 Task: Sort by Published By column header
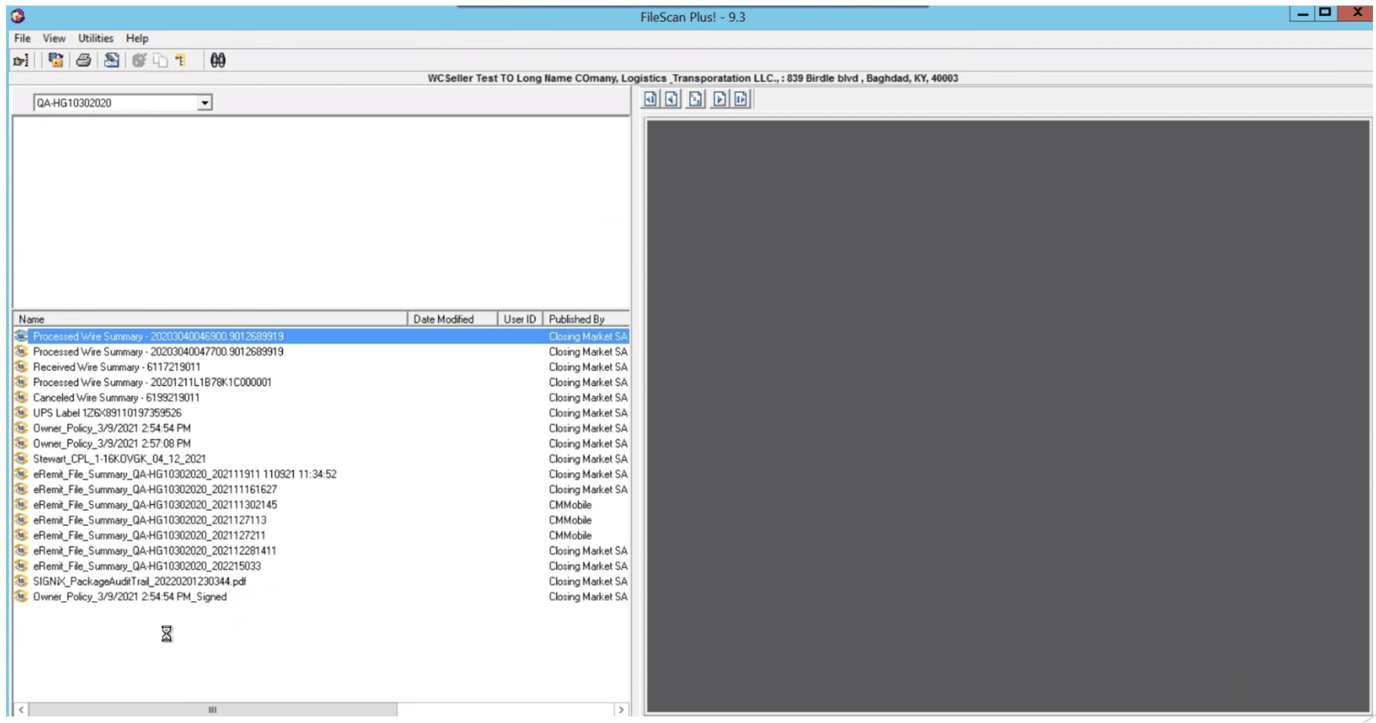(587, 319)
